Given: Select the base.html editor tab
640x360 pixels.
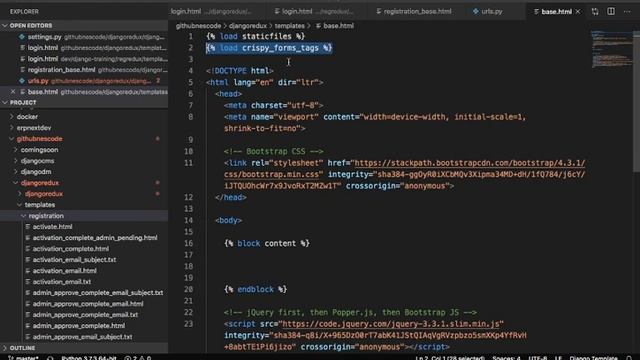Looking at the screenshot, I should tap(556, 11).
